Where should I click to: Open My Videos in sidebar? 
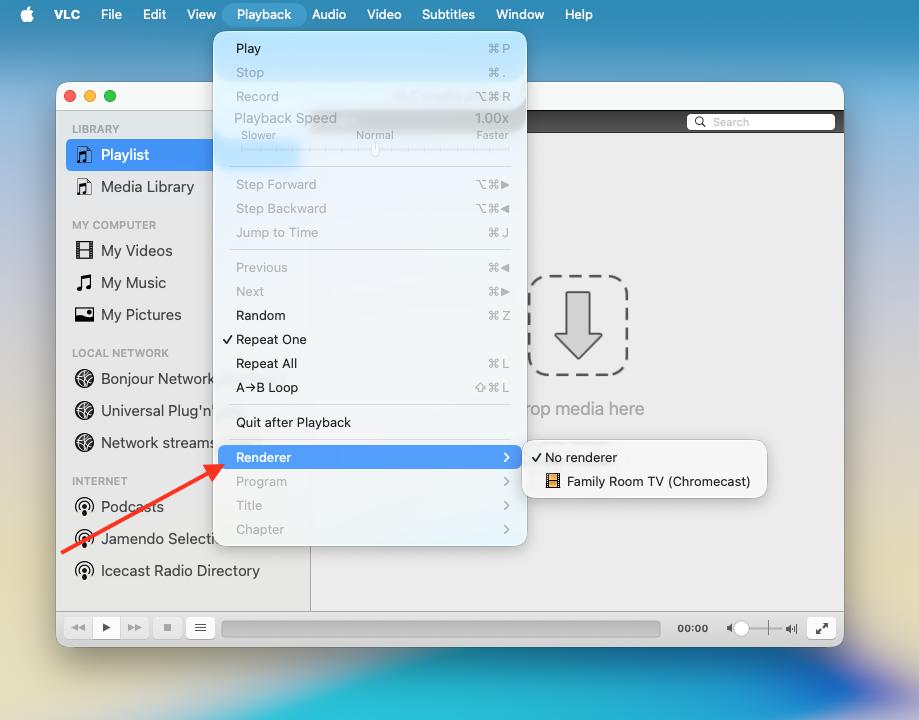tap(139, 250)
